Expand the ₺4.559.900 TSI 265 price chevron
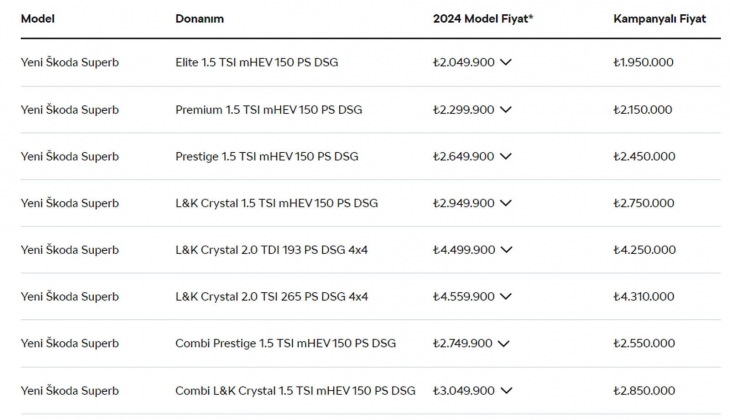This screenshot has height=420, width=730. click(505, 297)
